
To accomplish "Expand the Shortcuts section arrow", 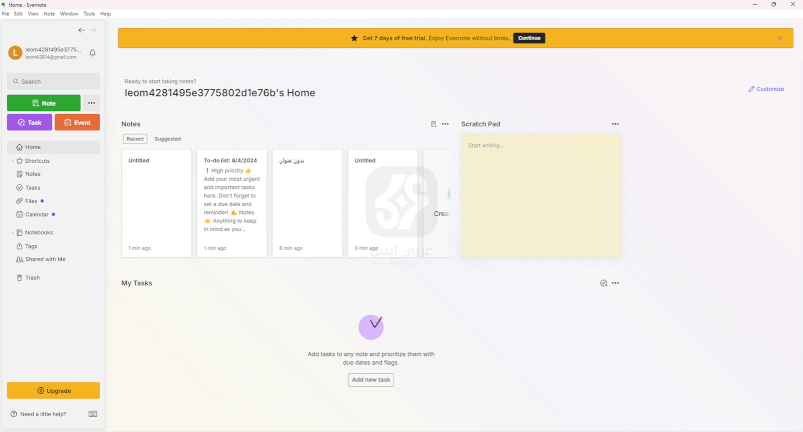I will click(x=12, y=161).
